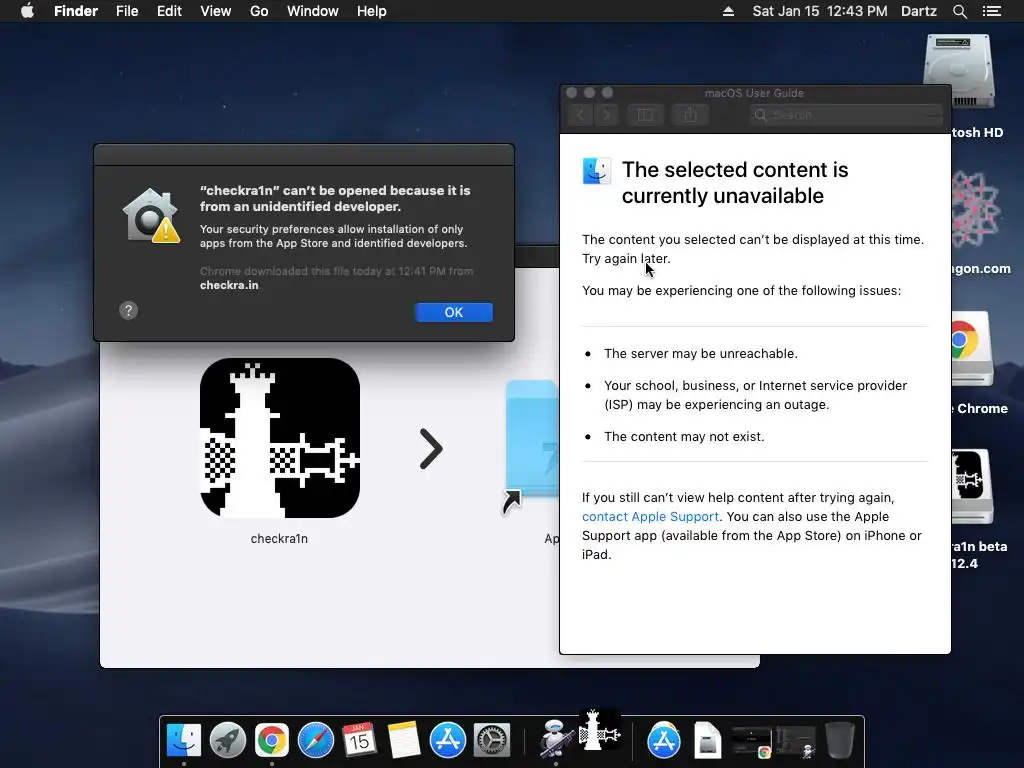
Task: Click the checkra1n app icon in installer
Action: [x=280, y=438]
